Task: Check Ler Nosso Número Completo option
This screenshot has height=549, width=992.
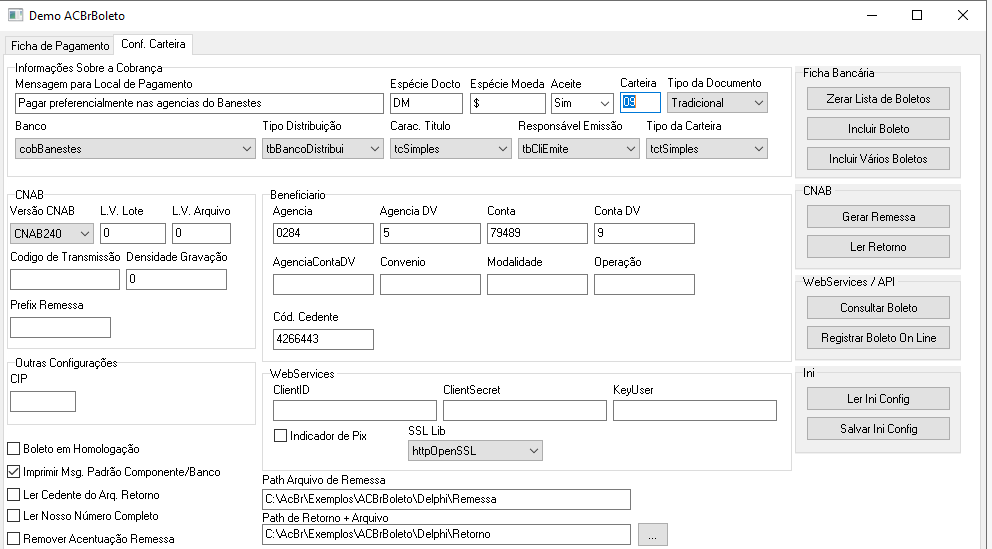Action: [x=13, y=515]
